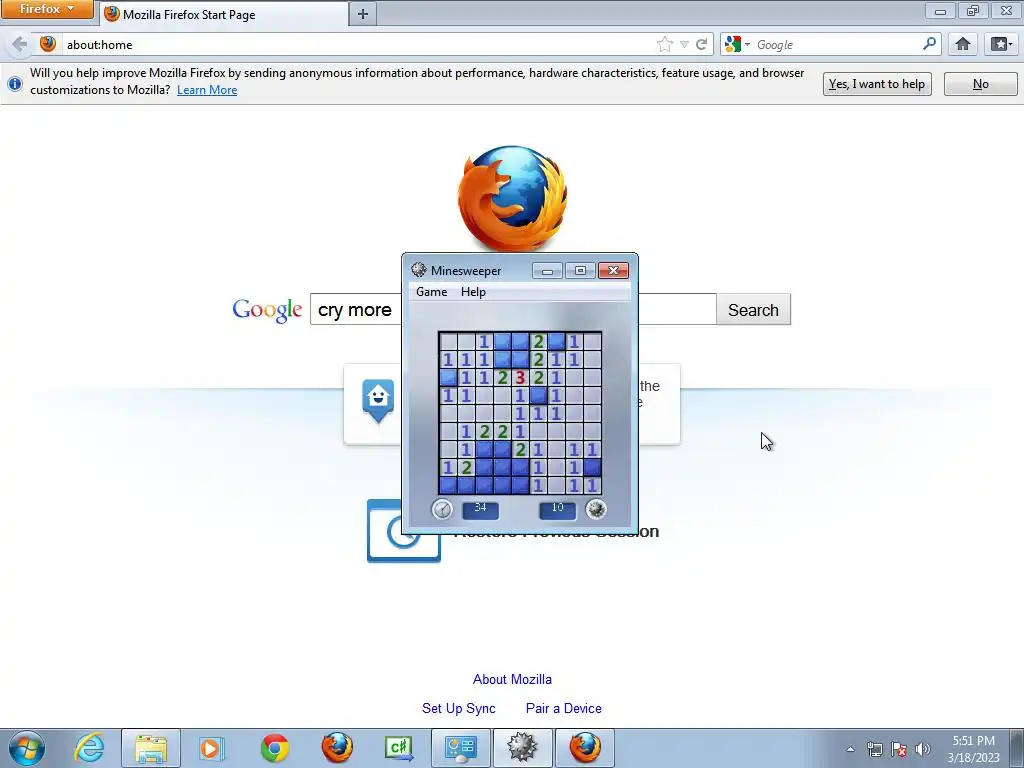Click the large Firefox globe logo
Viewport: 1024px width, 768px height.
pos(513,198)
